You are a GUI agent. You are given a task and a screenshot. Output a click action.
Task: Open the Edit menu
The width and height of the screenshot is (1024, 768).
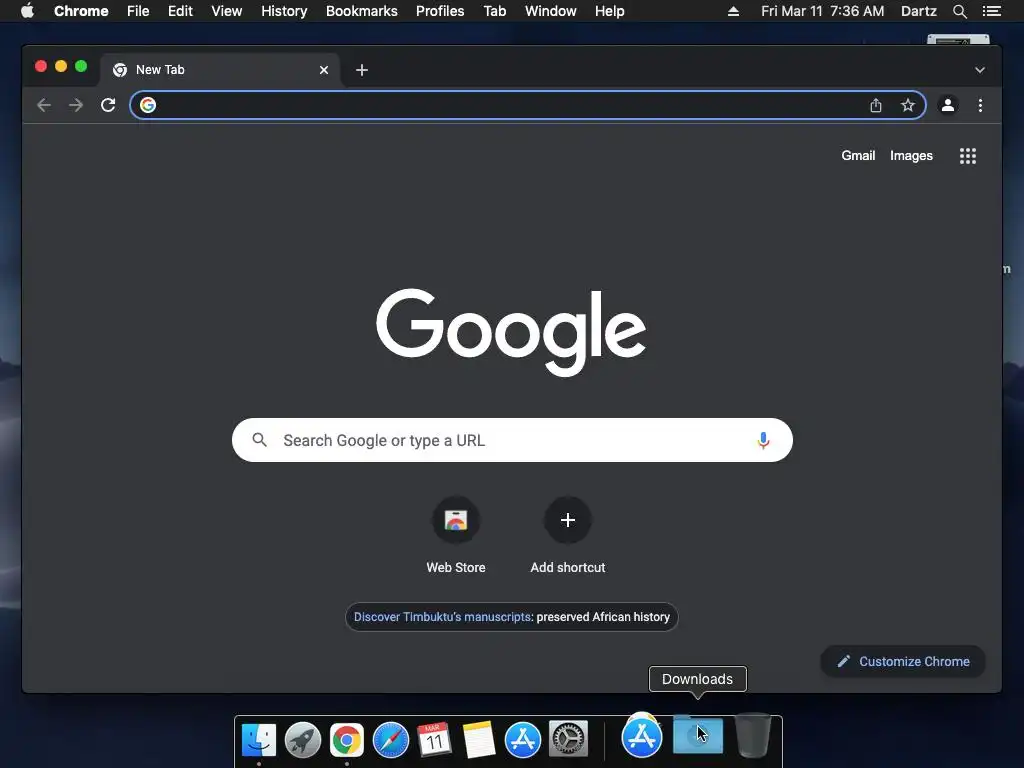(180, 11)
